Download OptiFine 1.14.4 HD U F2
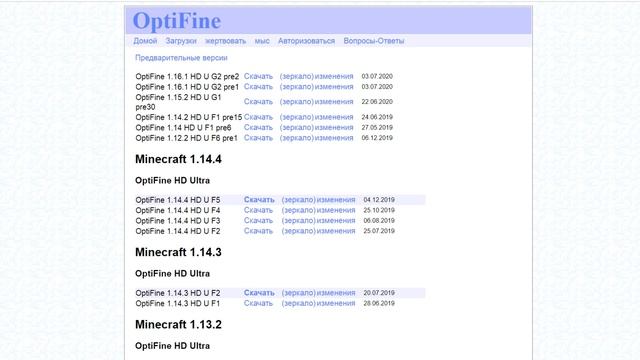Screen dimensions: 640x360 pos(258,231)
